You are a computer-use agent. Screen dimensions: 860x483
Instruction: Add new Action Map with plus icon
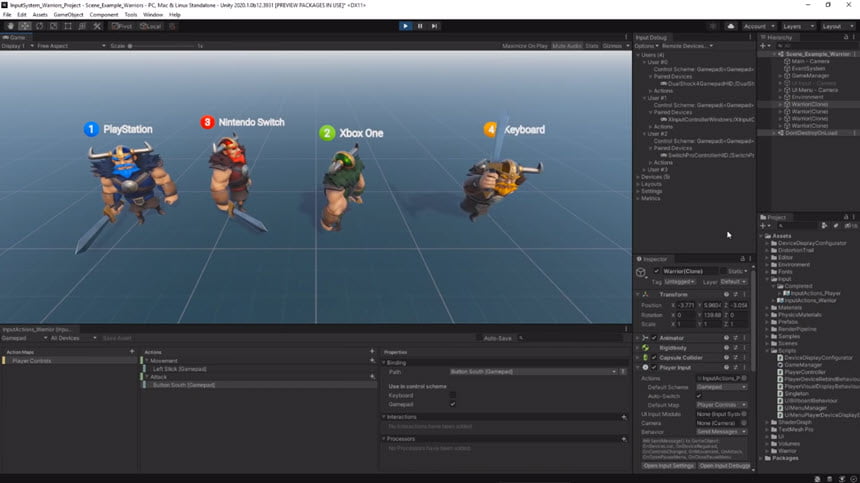coord(132,351)
